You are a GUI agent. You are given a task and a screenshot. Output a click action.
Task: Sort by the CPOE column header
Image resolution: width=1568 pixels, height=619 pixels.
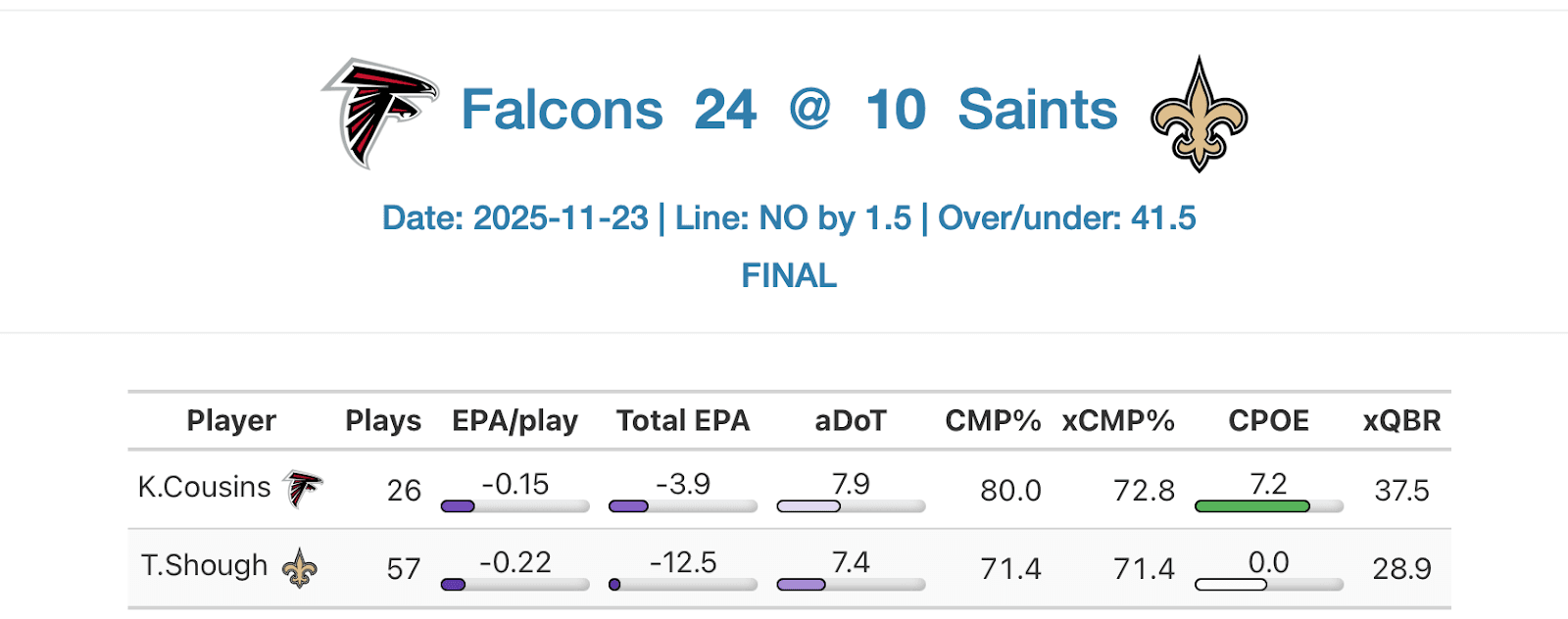tap(1268, 421)
